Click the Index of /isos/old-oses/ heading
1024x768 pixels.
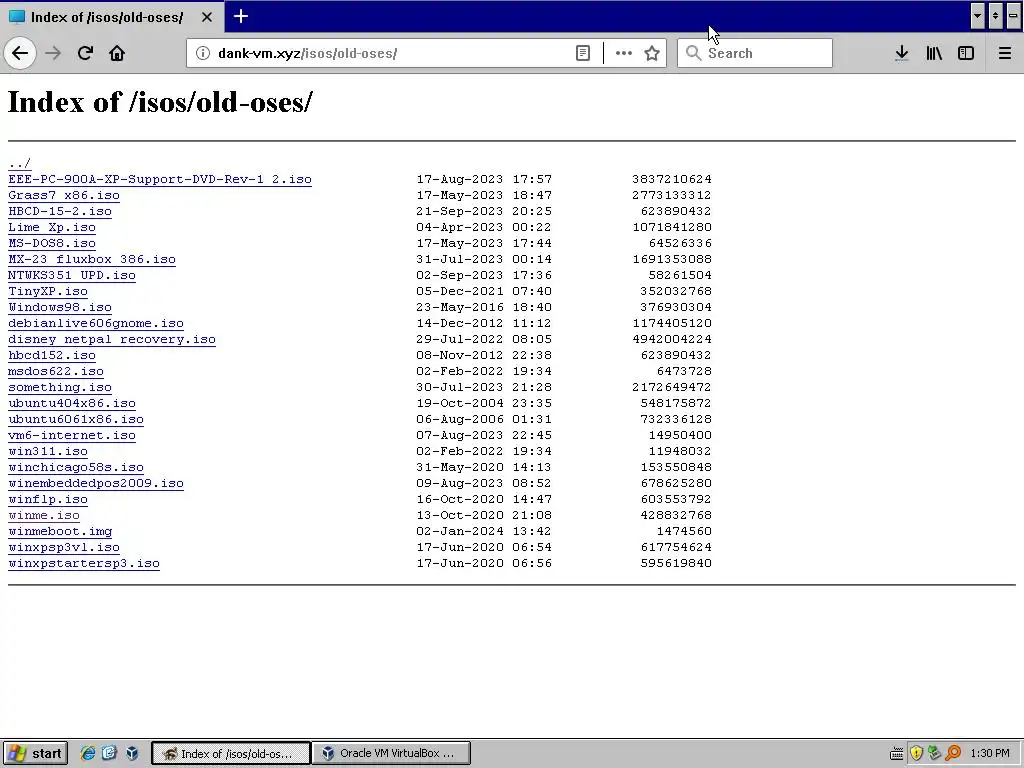[x=160, y=102]
